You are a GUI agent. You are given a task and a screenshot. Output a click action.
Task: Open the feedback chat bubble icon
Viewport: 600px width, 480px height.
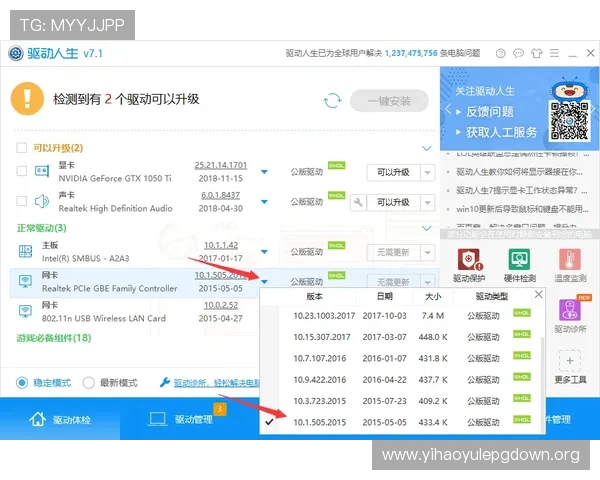pos(518,53)
